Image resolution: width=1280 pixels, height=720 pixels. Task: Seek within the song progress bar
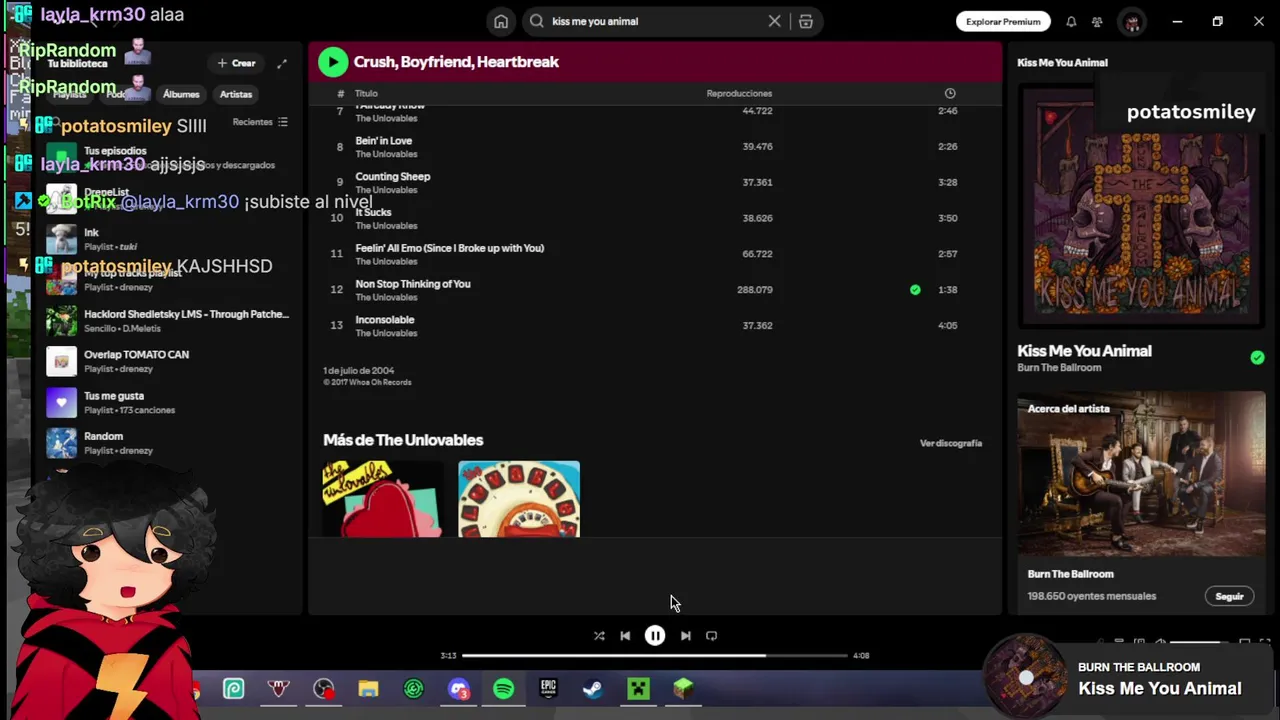(x=655, y=656)
